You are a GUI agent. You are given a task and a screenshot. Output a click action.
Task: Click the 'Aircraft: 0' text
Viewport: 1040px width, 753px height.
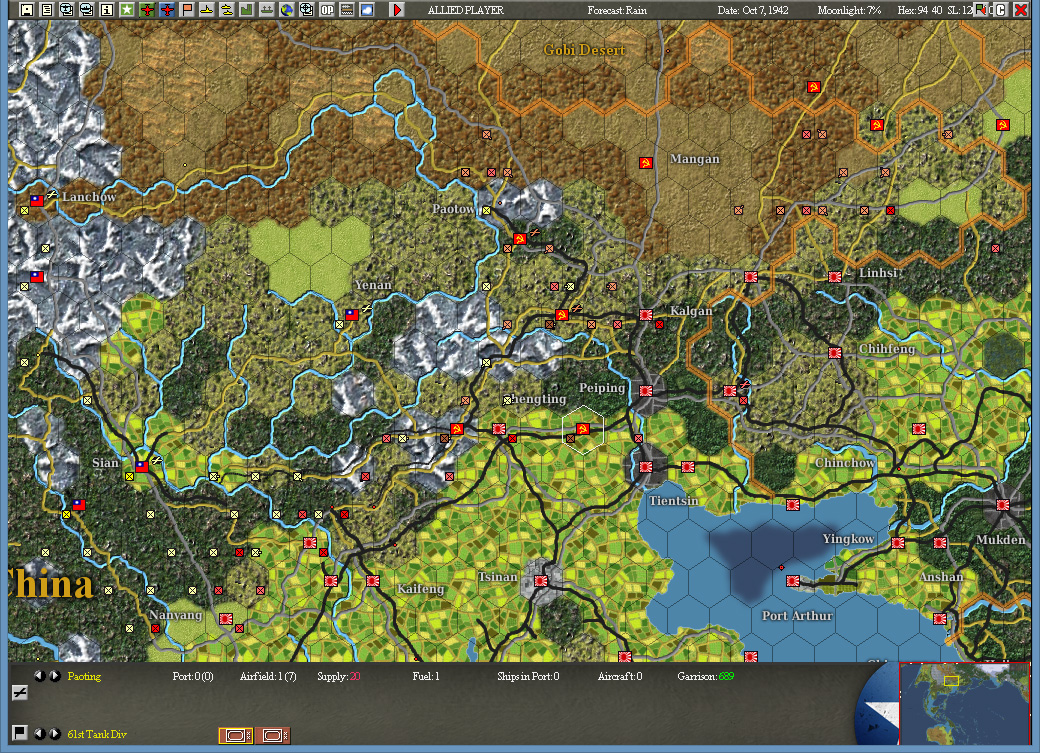619,676
